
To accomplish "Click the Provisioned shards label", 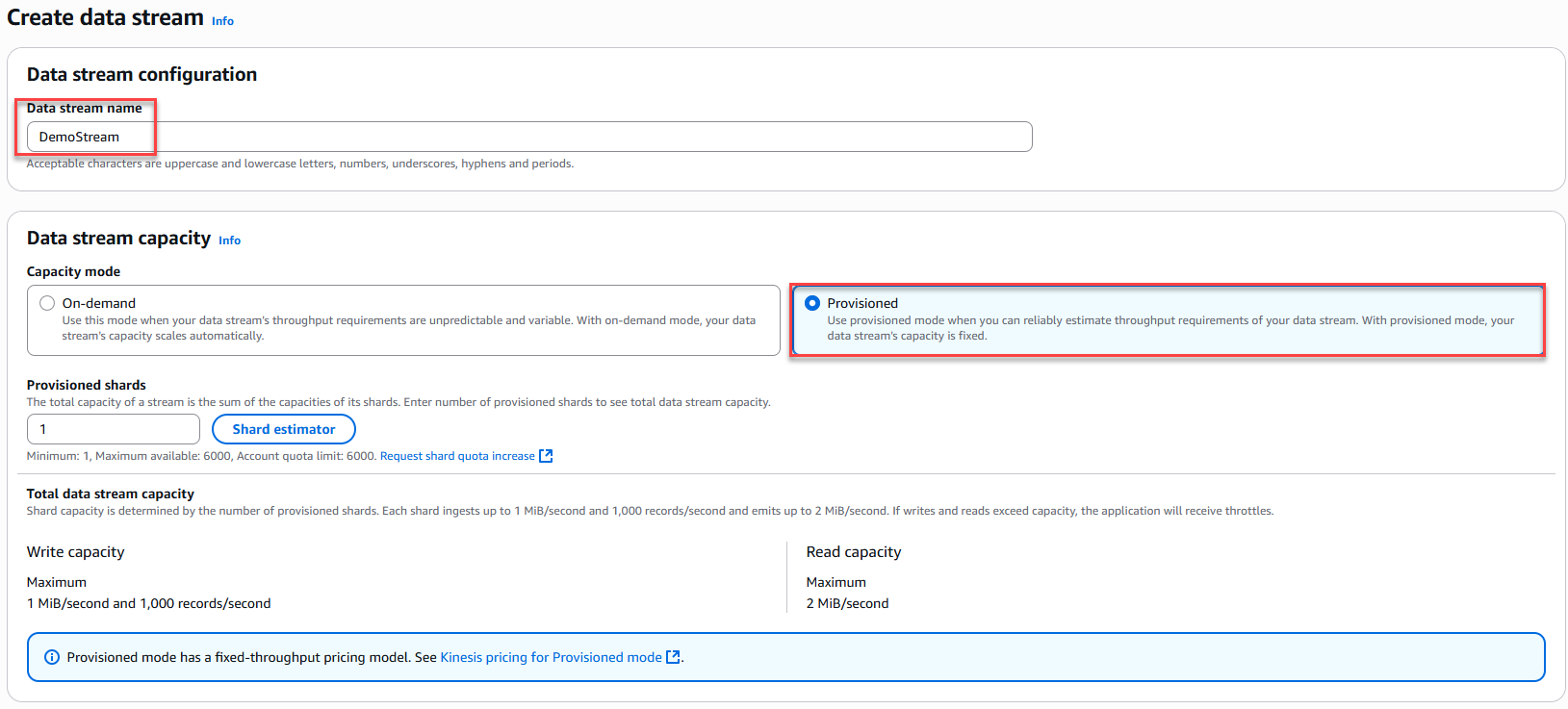I will point(87,385).
